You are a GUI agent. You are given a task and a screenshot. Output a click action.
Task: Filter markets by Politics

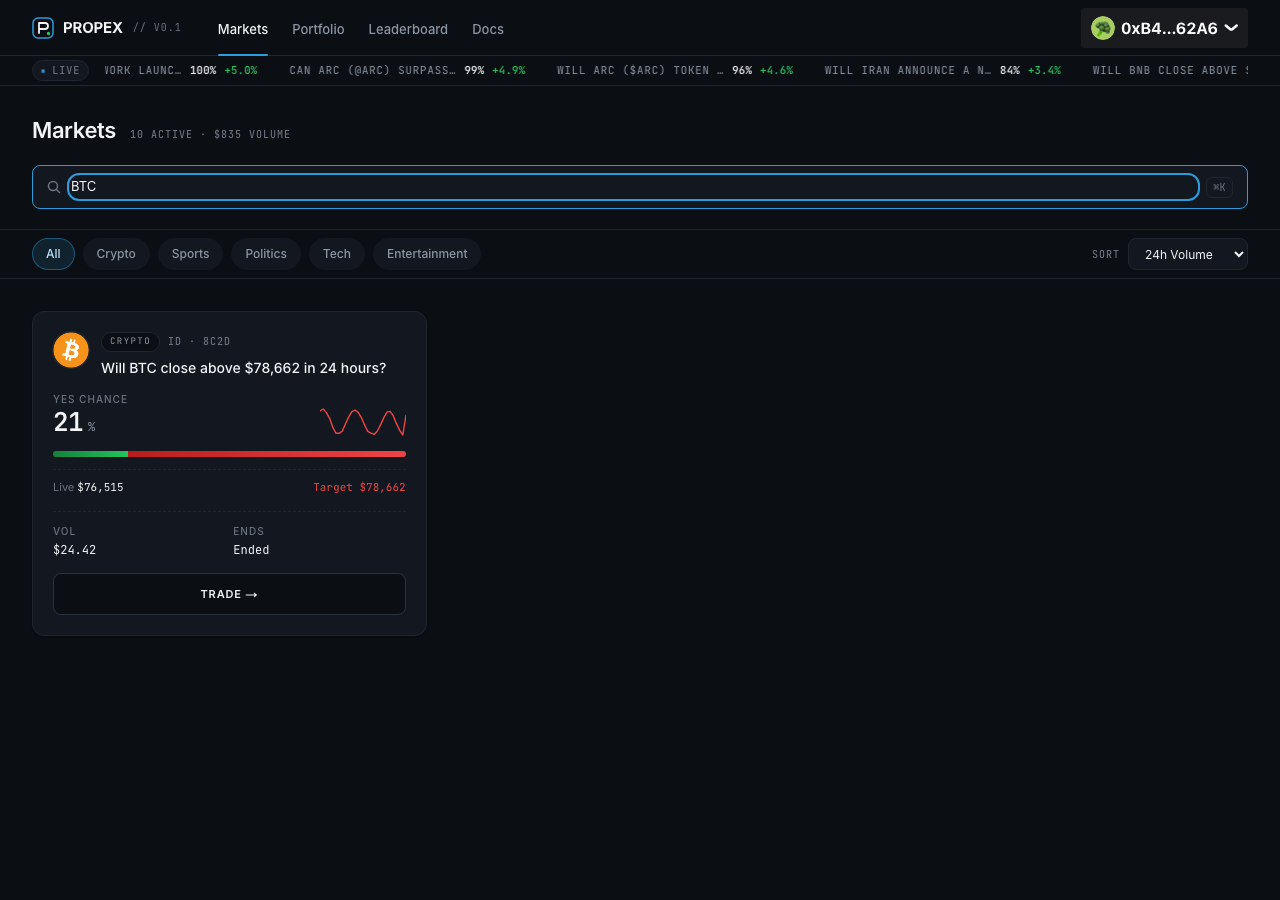(x=266, y=254)
